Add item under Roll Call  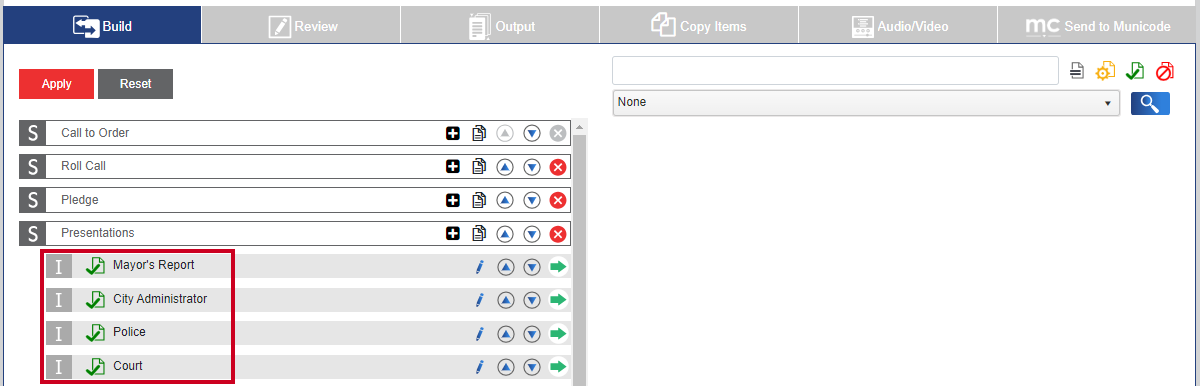[453, 167]
